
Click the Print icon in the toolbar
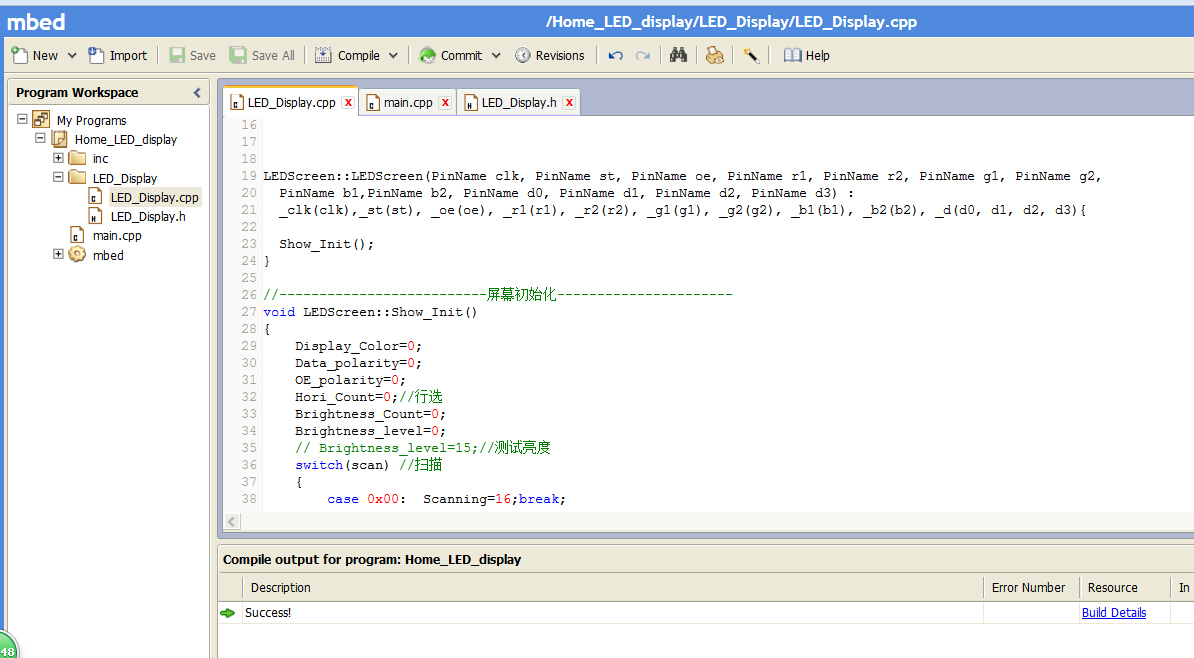(714, 55)
